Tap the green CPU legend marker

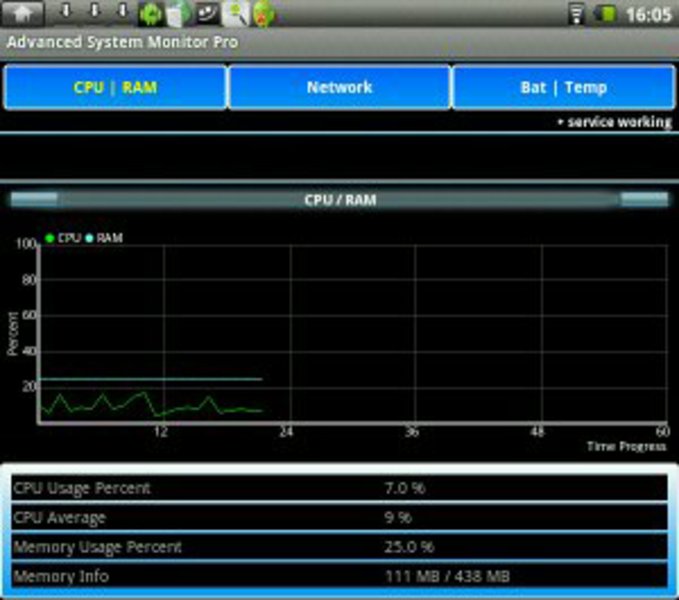(49, 238)
